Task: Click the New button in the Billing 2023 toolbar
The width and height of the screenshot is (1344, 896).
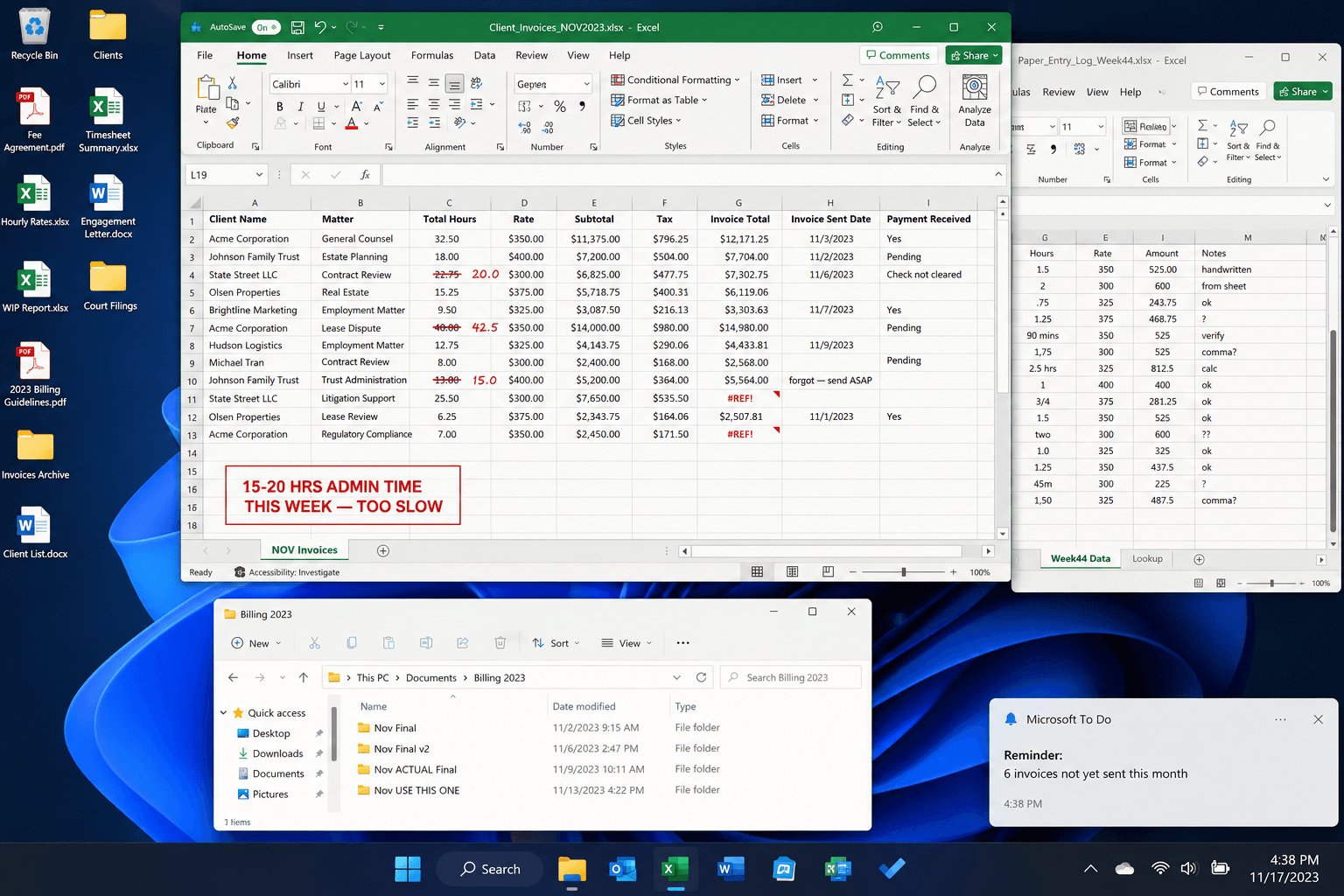Action: pyautogui.click(x=255, y=643)
